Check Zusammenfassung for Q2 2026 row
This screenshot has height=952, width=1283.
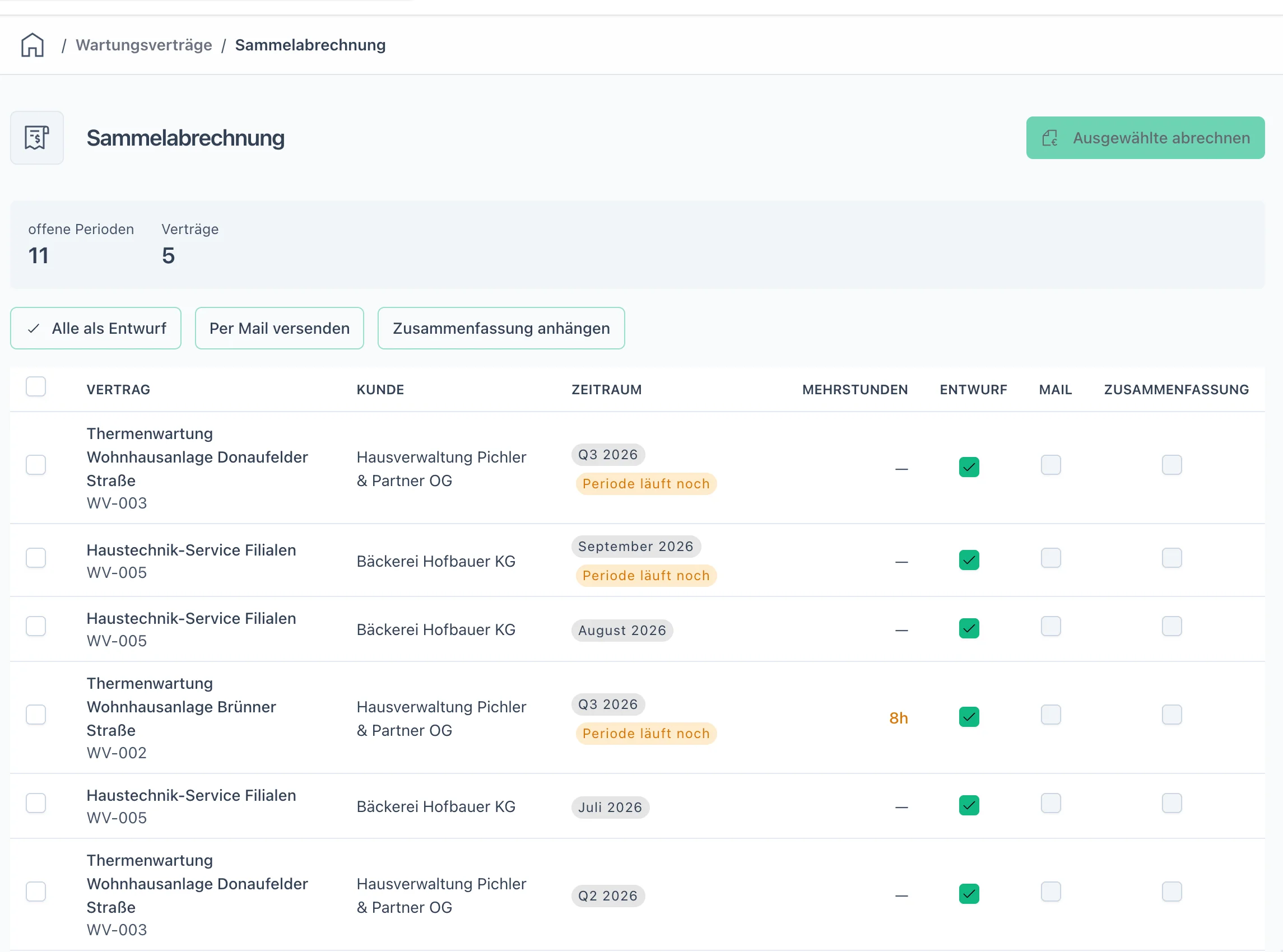point(1172,892)
